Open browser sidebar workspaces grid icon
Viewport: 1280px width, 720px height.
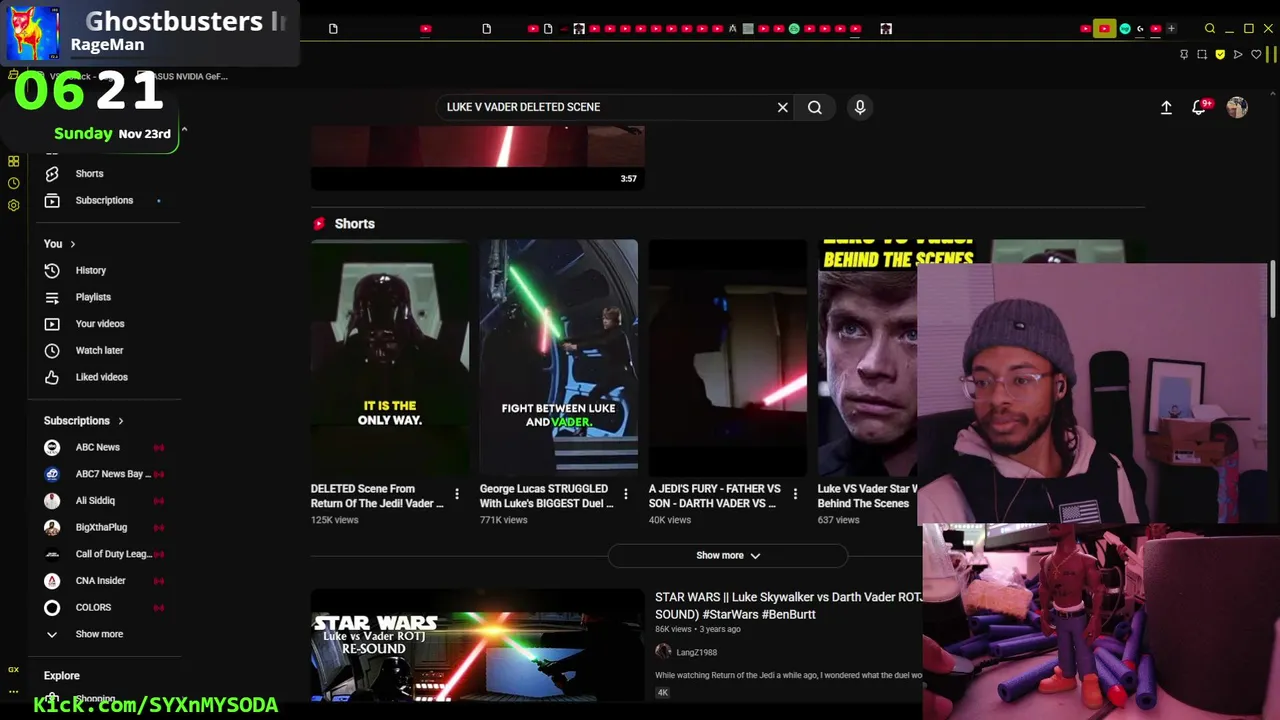click(14, 161)
